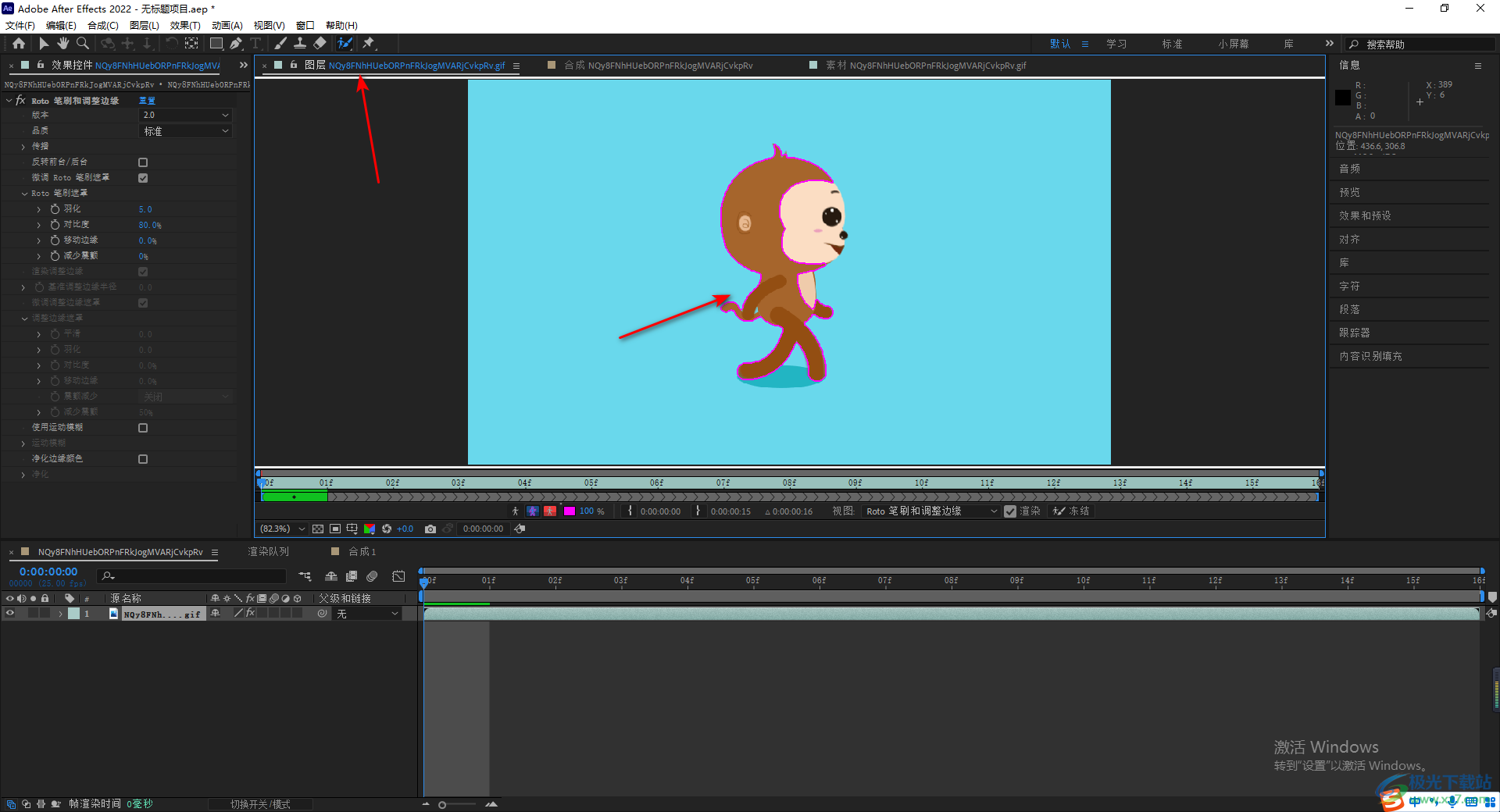Collapse the Roto 笔刷遮罩 group
The width and height of the screenshot is (1500, 812).
tap(24, 194)
